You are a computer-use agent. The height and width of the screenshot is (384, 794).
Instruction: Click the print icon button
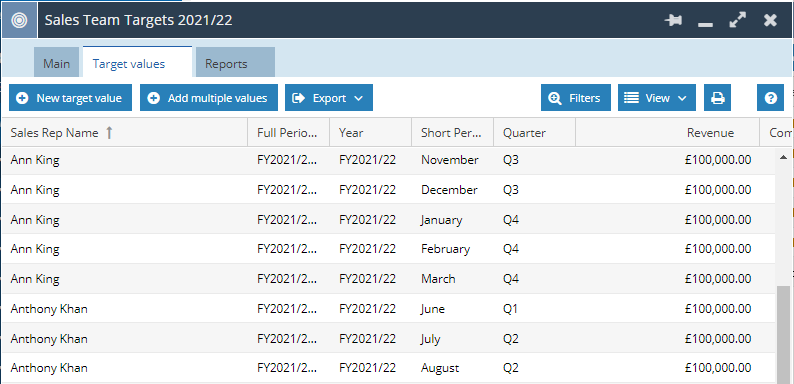click(718, 98)
